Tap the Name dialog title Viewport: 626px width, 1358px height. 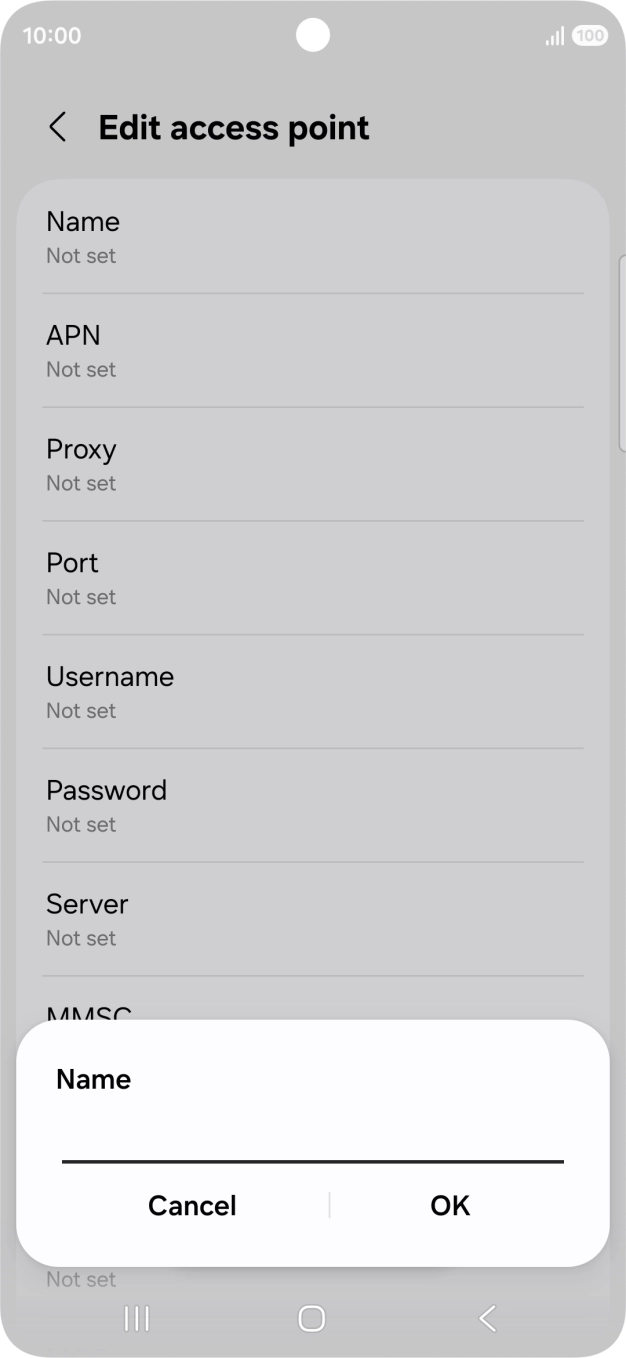coord(93,1079)
